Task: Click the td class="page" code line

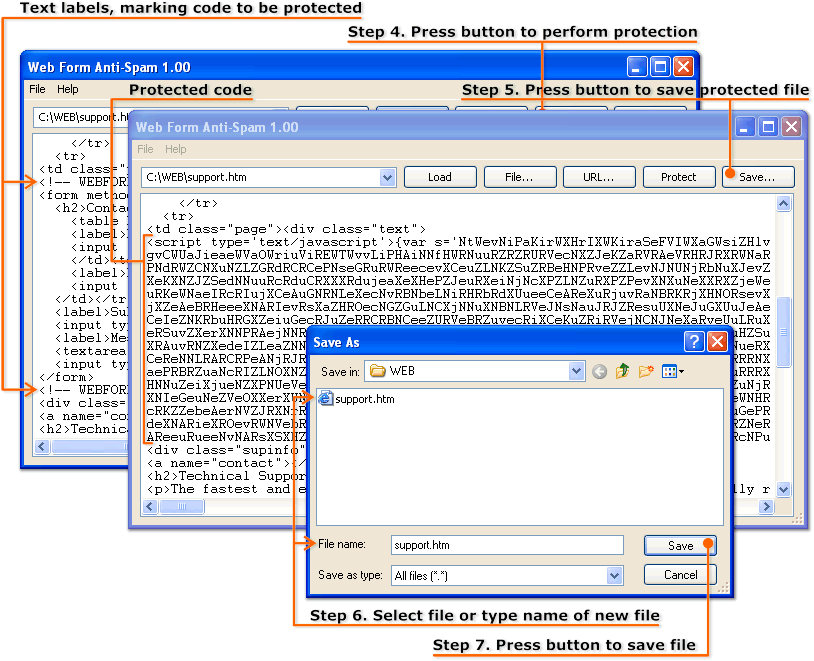Action: click(x=286, y=230)
